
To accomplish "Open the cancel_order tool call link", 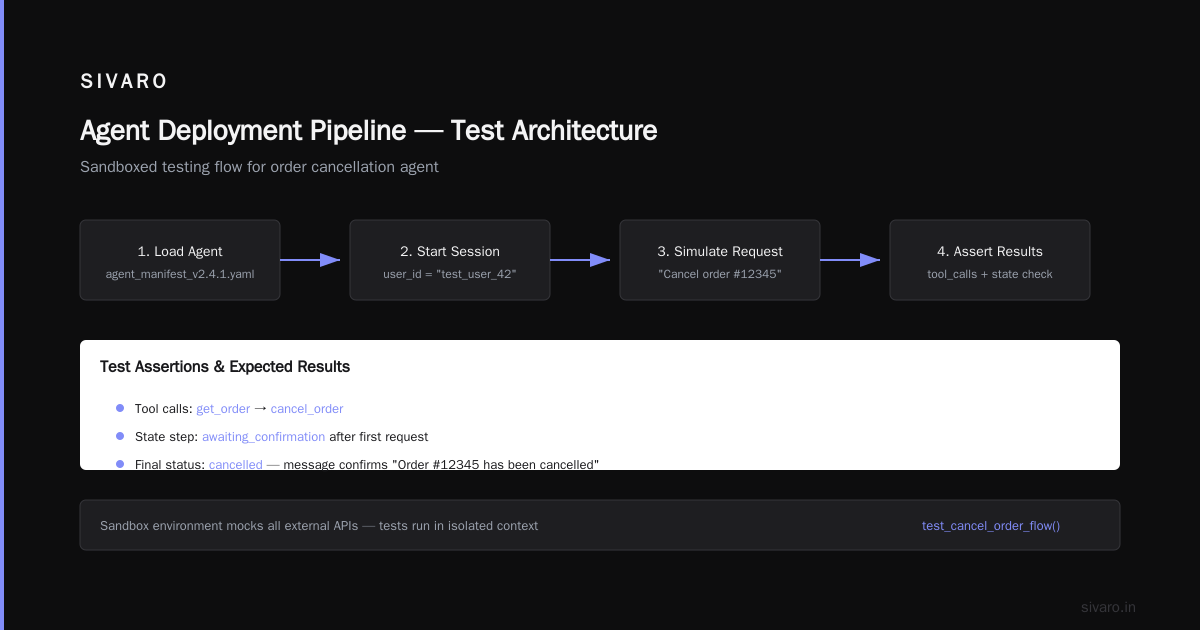I will [x=307, y=409].
